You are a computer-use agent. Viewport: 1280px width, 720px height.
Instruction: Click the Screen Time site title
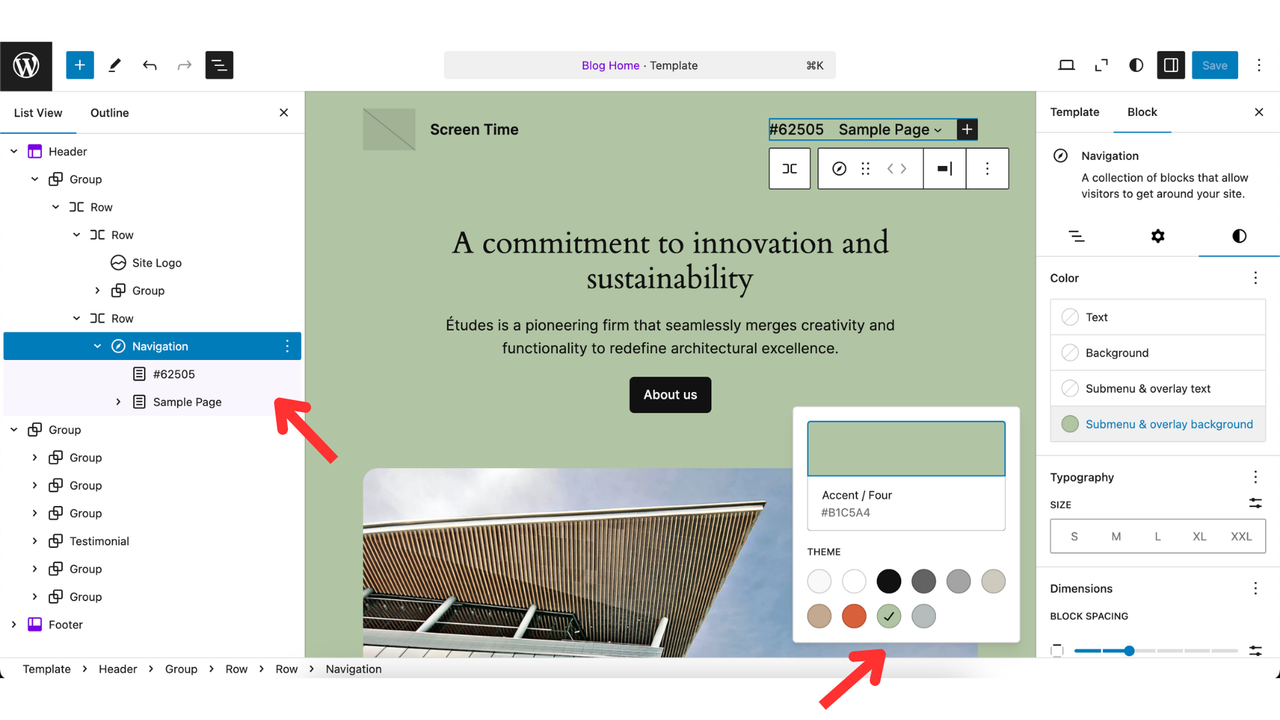(x=474, y=130)
